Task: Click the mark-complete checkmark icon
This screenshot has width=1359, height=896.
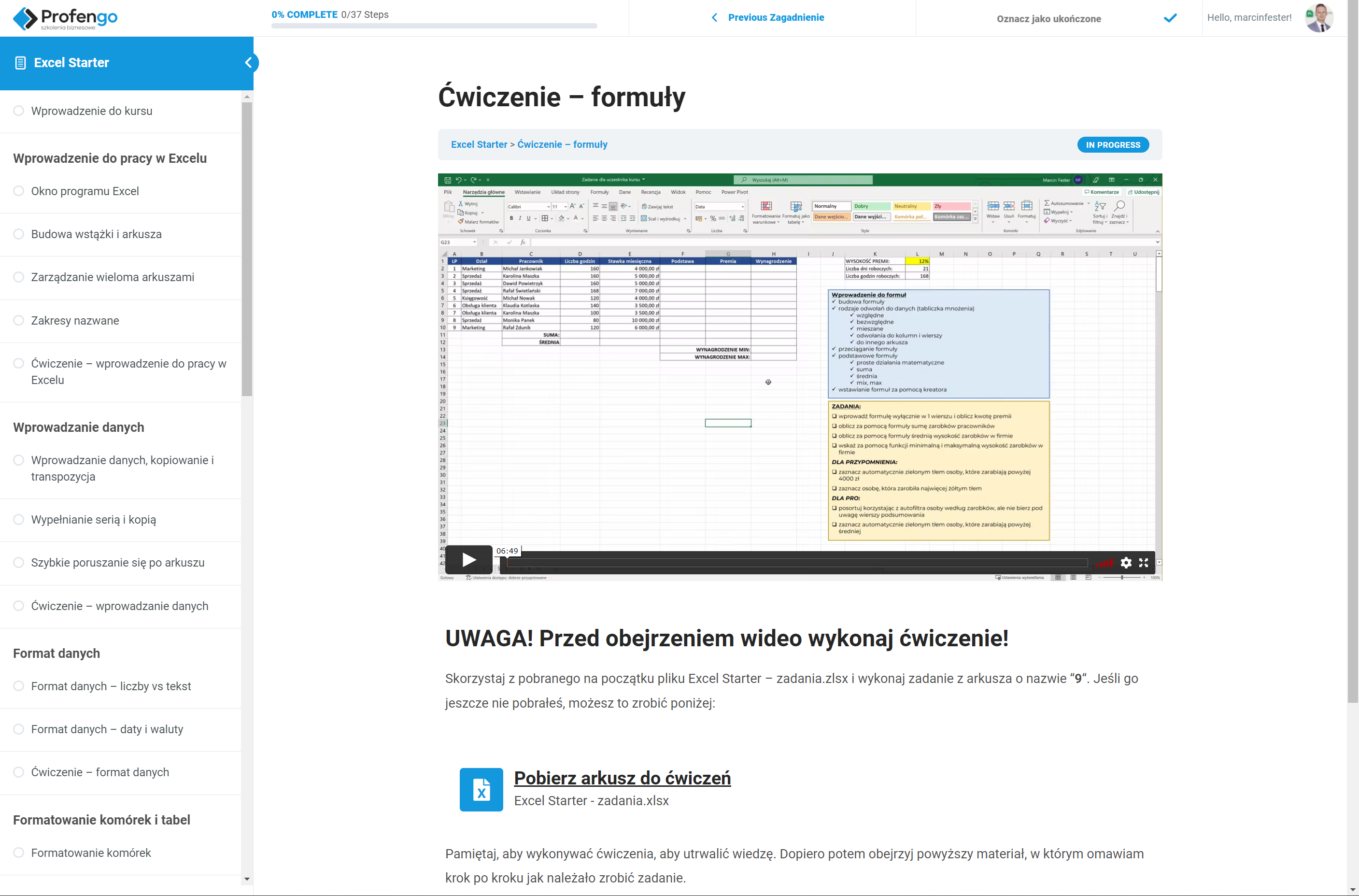Action: click(1170, 18)
